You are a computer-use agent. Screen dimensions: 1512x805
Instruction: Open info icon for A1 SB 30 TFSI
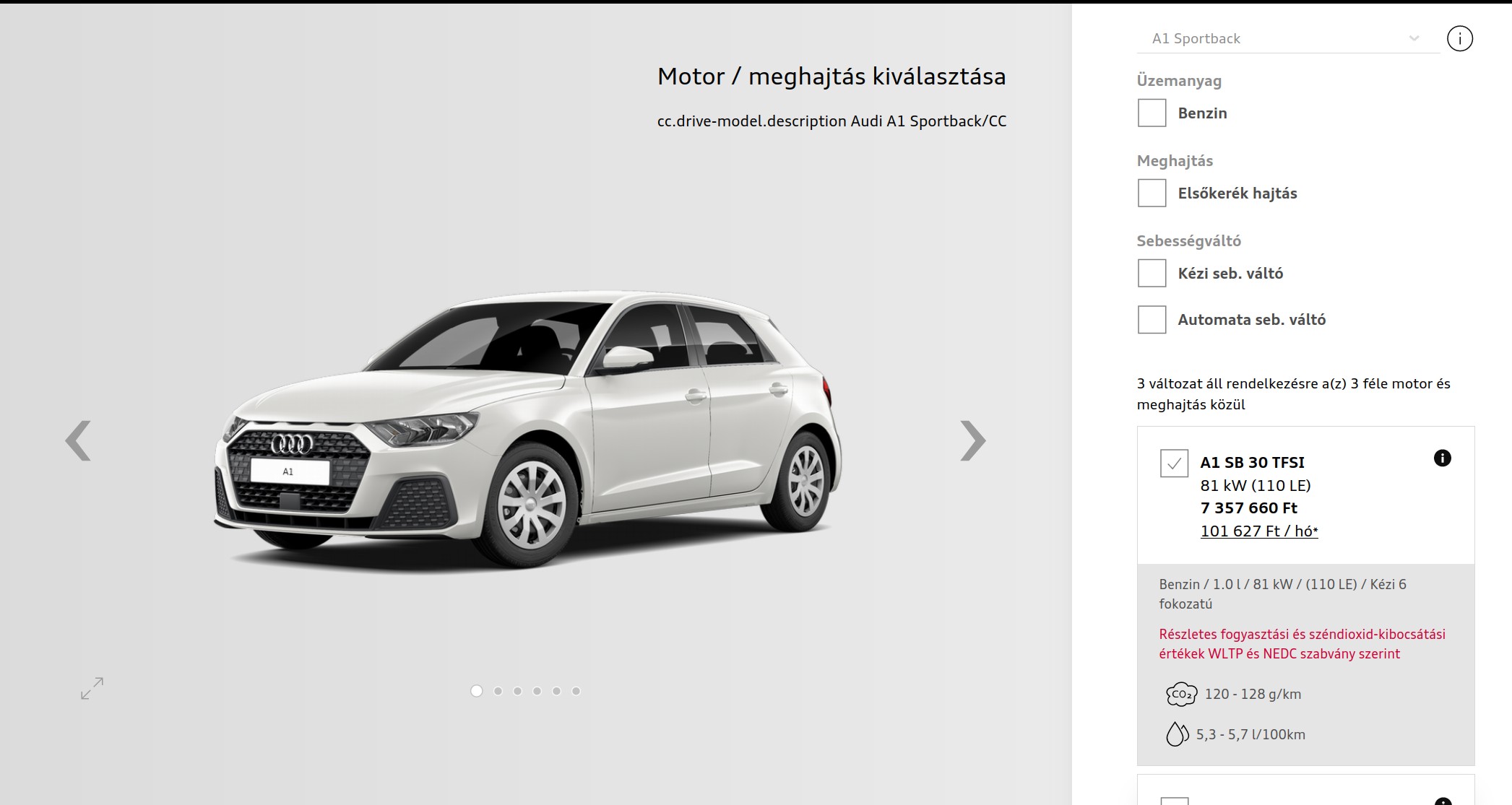coord(1442,458)
